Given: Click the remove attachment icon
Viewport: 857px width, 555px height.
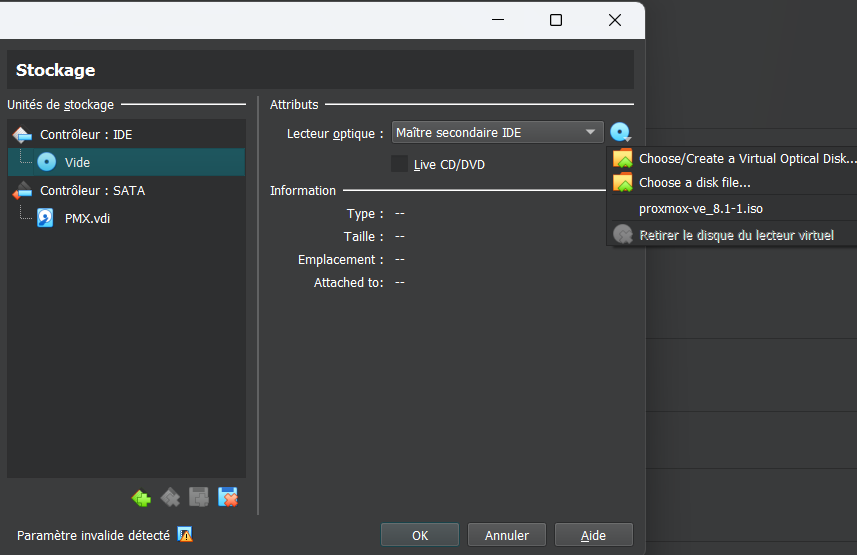Looking at the screenshot, I should point(228,497).
